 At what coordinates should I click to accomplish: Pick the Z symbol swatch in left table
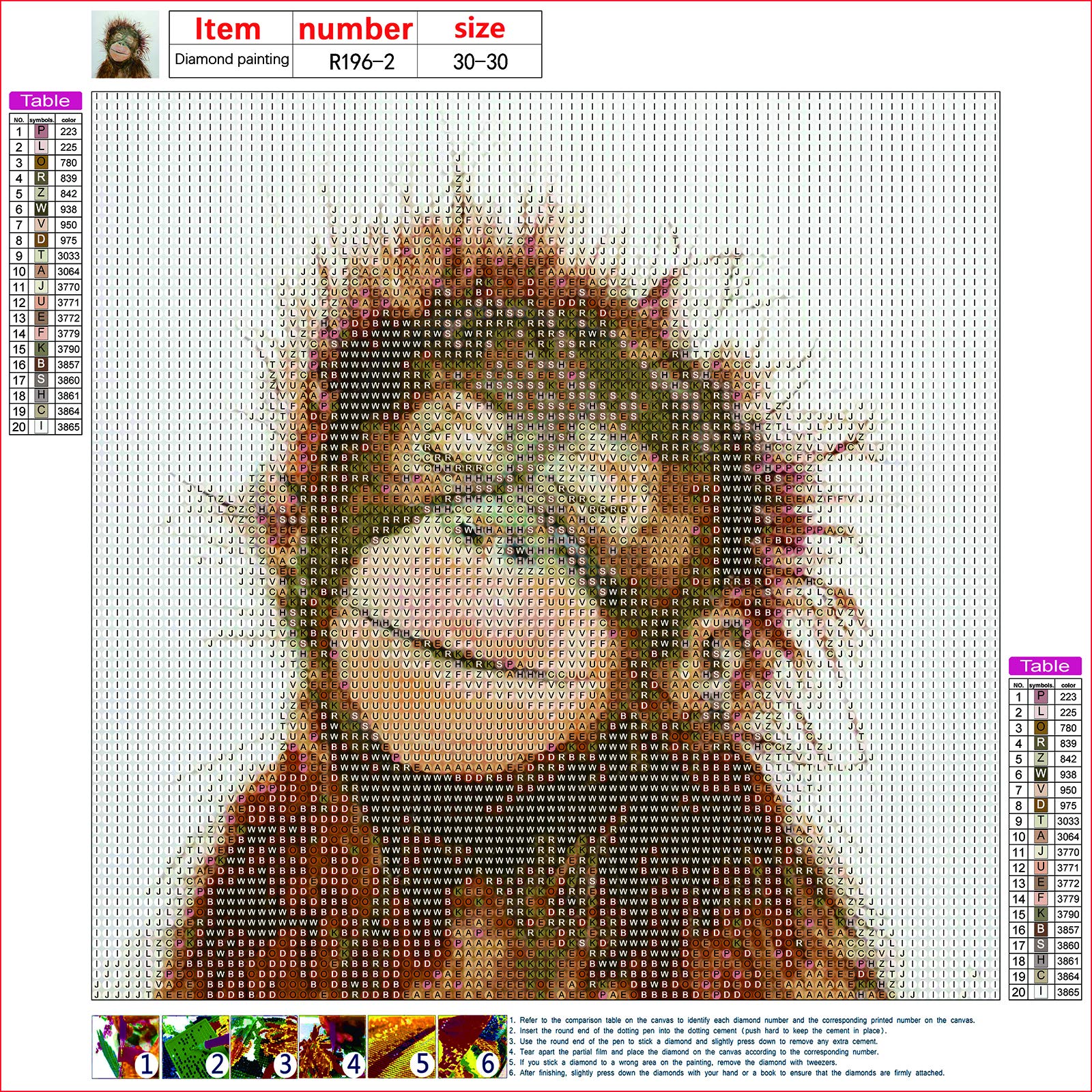41,194
